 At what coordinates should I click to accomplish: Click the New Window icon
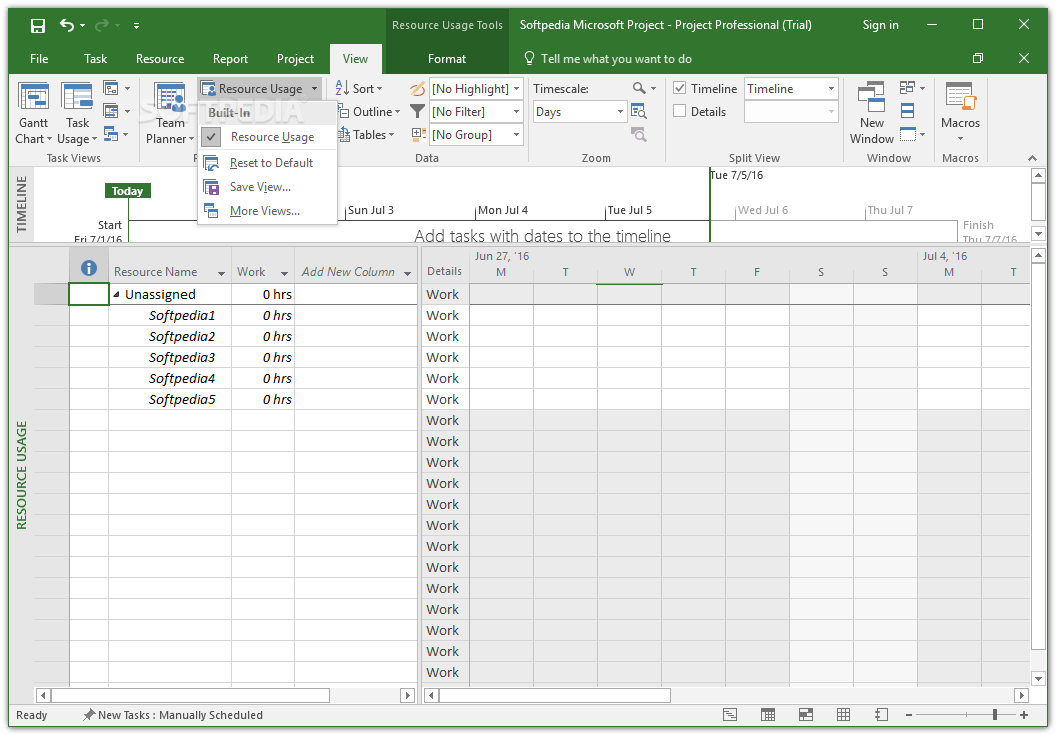coord(871,96)
